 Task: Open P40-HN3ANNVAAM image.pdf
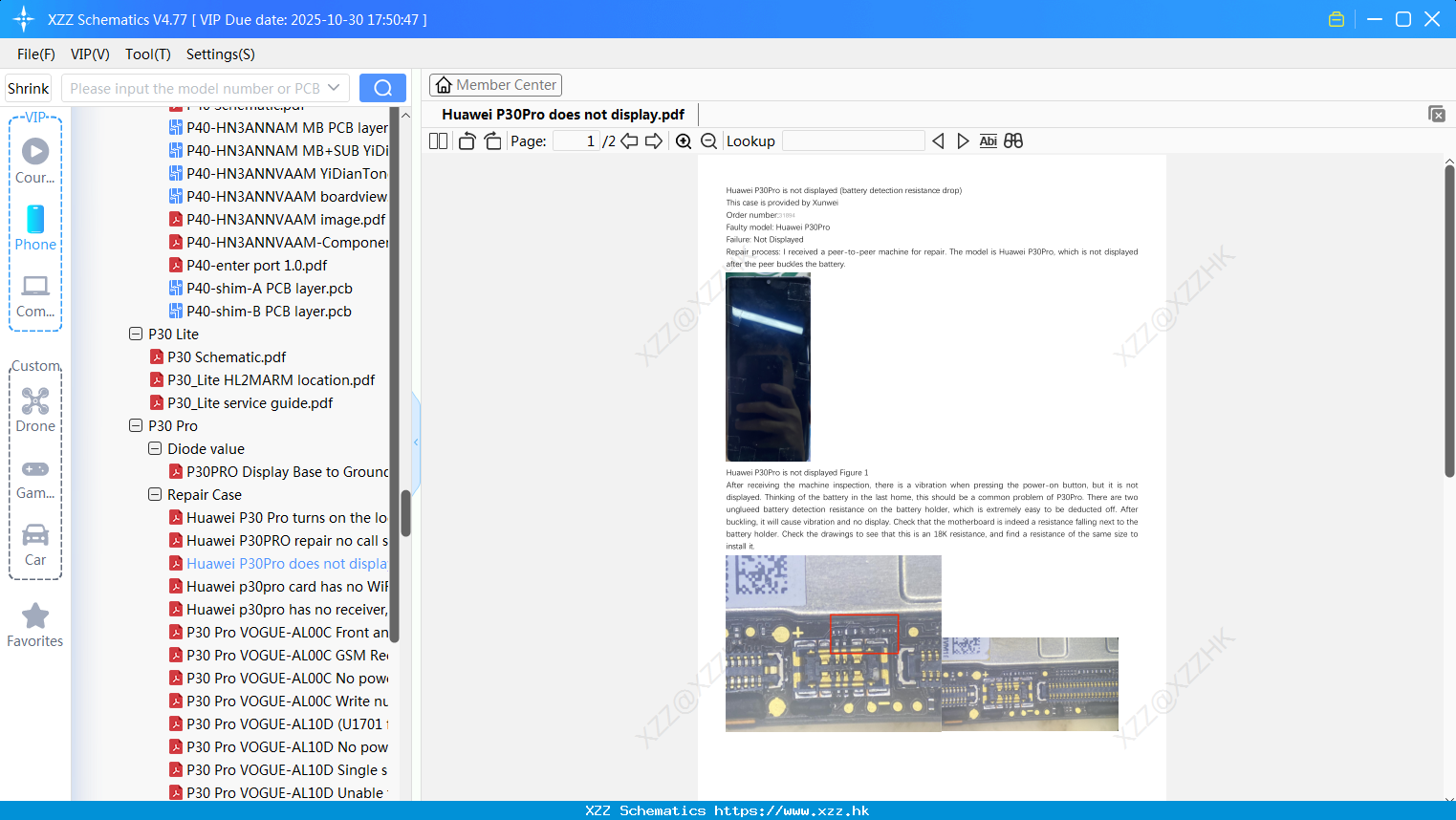277,219
